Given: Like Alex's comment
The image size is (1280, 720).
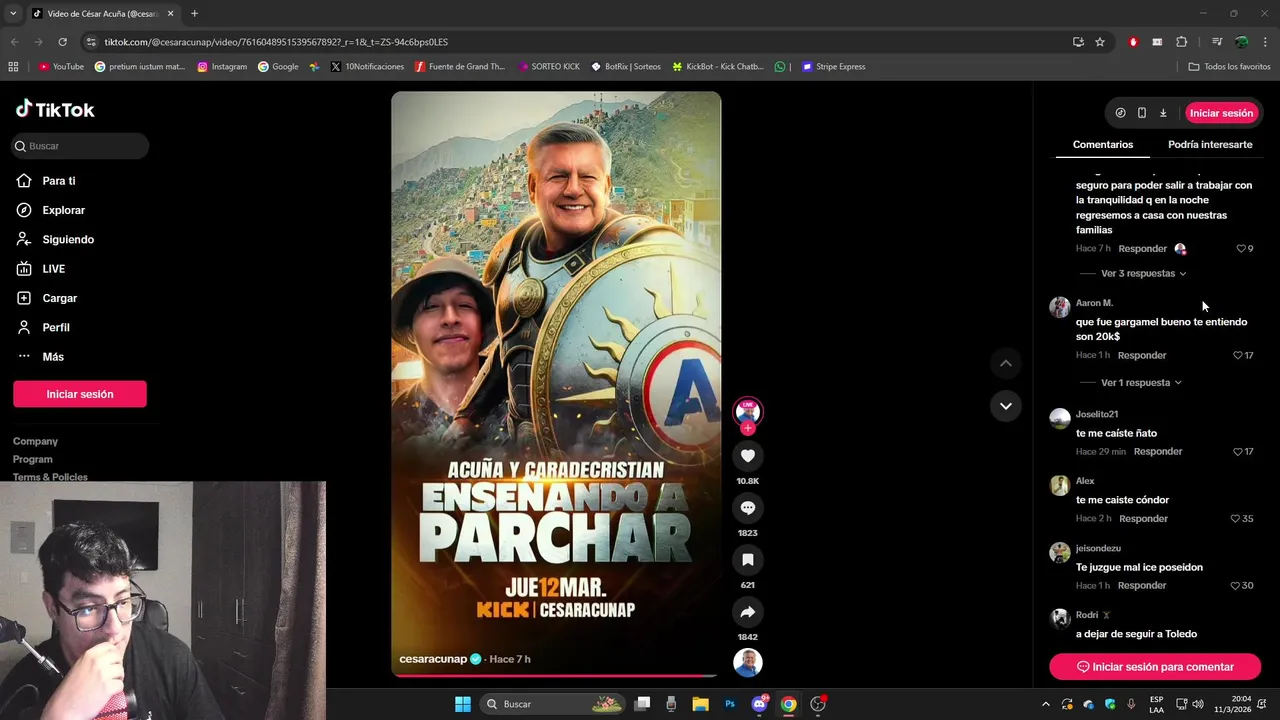Looking at the screenshot, I should [x=1235, y=518].
